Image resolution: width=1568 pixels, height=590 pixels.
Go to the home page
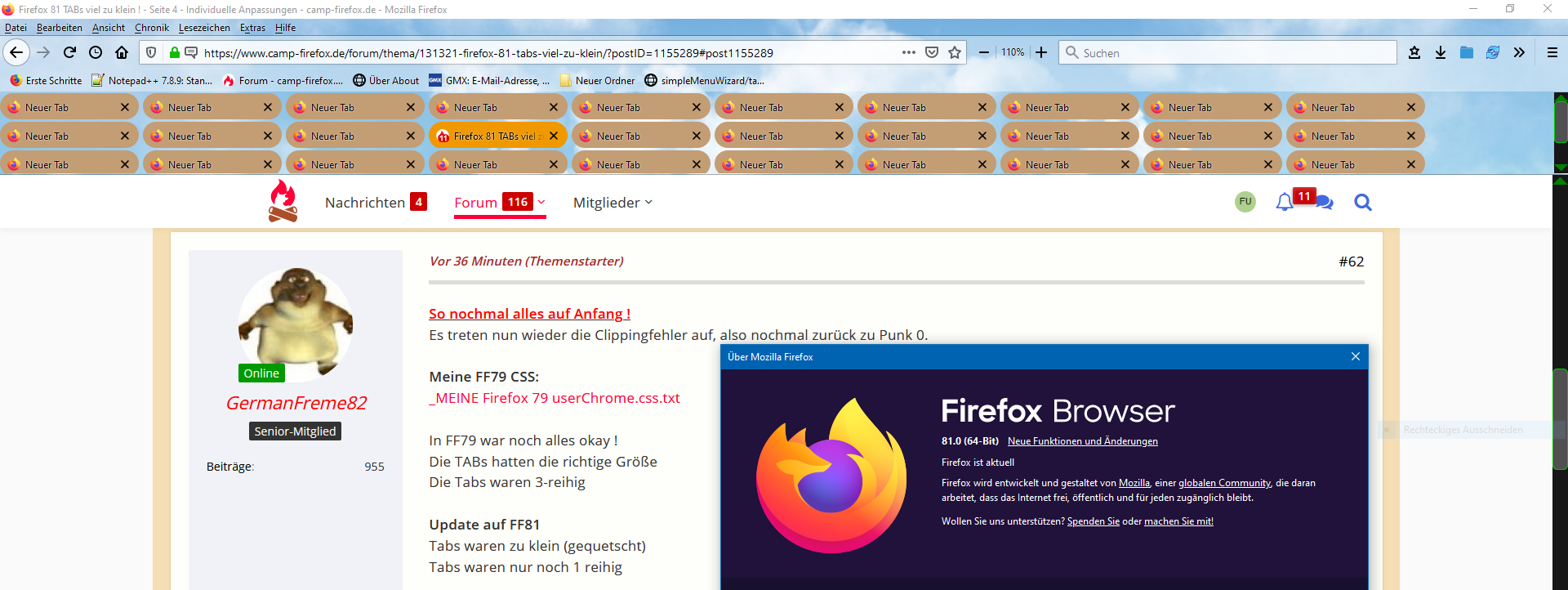pyautogui.click(x=122, y=52)
